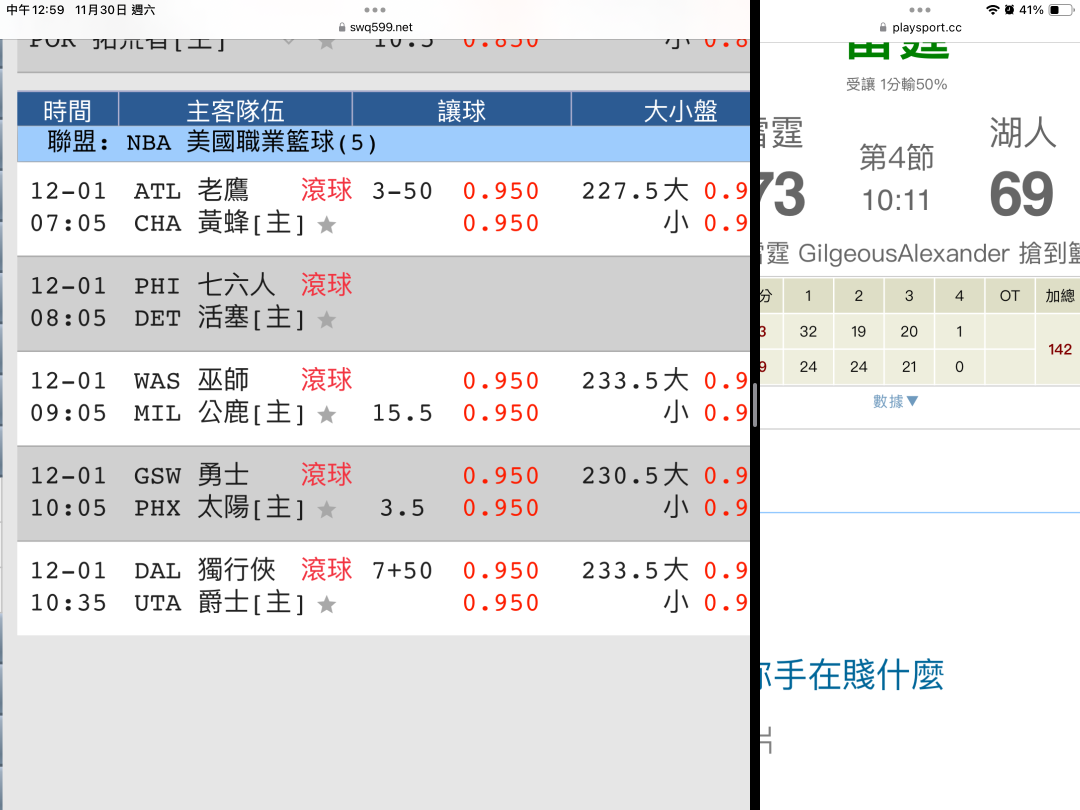
Task: Click the 10:35 UTA 爵士 game time
Action: [68, 603]
